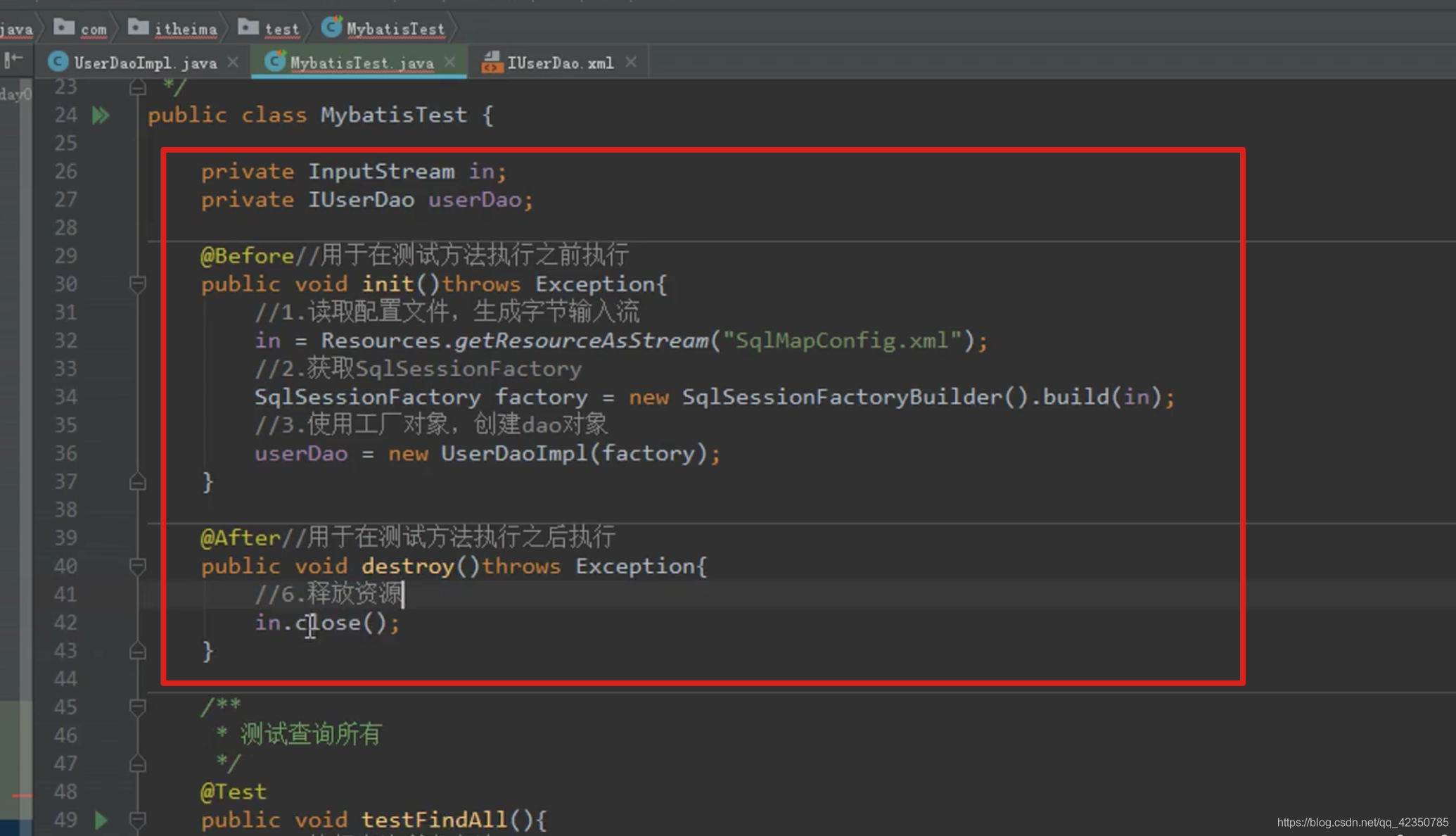1456x836 pixels.
Task: Close the IUserDao.xml tab
Action: (x=631, y=63)
